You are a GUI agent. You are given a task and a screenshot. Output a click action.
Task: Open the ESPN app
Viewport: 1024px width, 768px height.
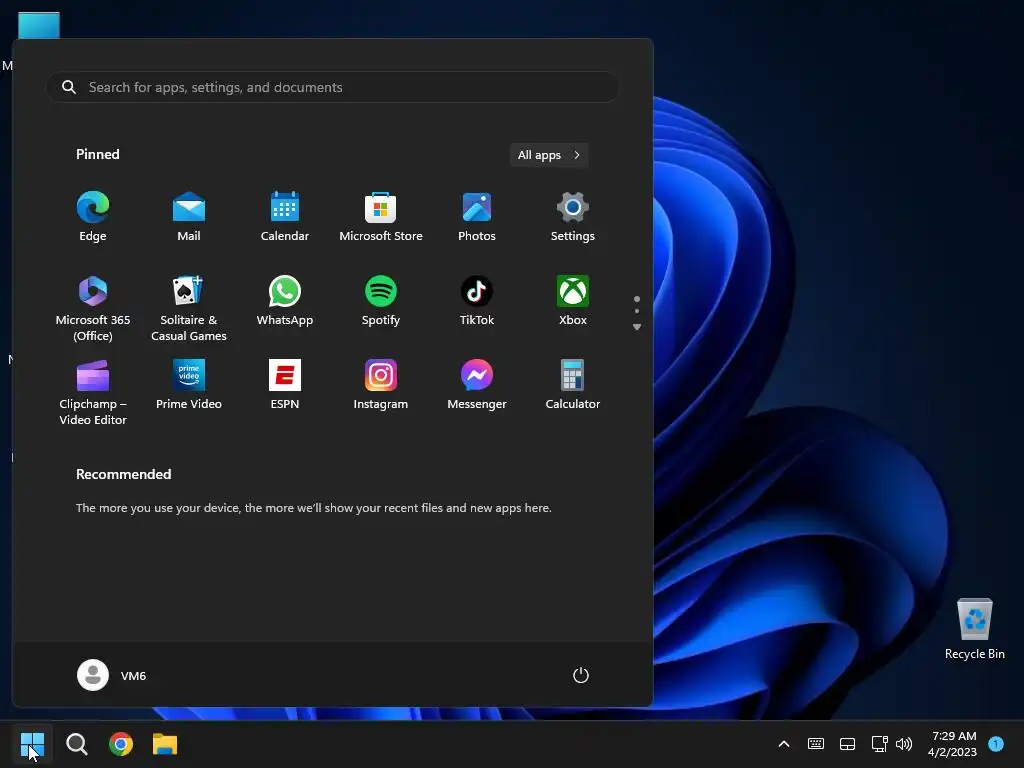click(285, 385)
